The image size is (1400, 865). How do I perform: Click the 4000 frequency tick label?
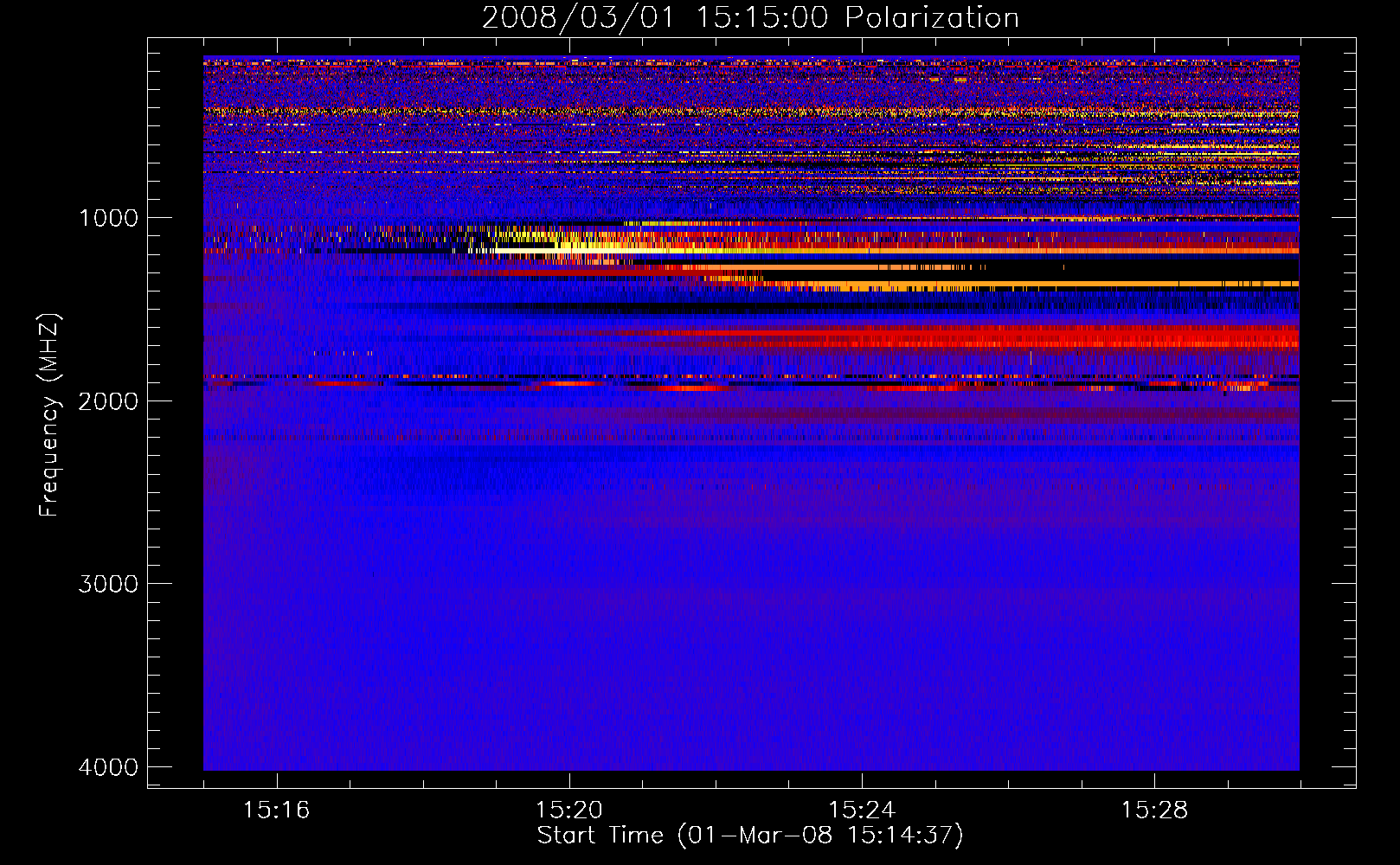[108, 767]
